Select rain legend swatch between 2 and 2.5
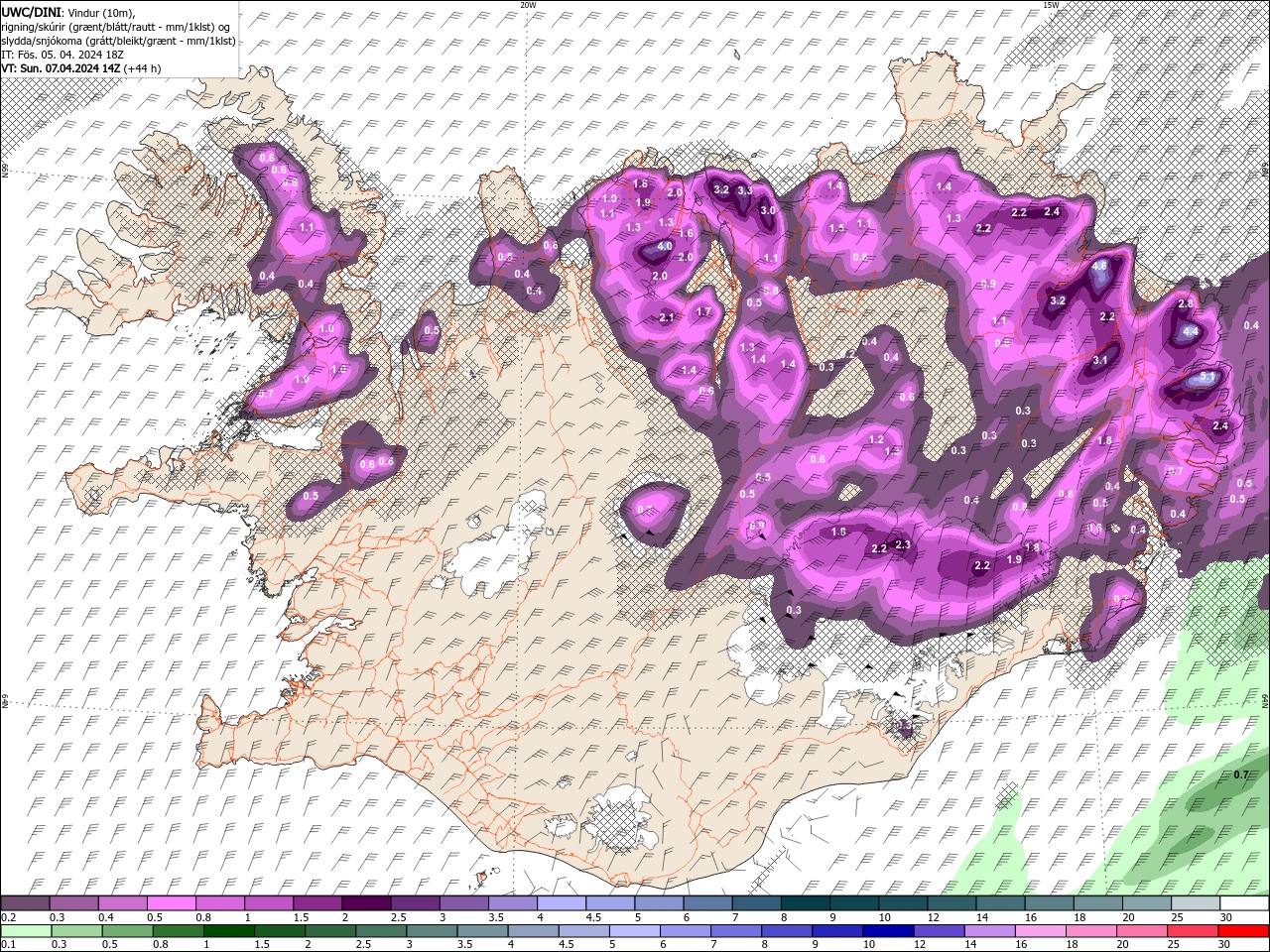Screen dimensions: 1270x952 tap(329, 931)
